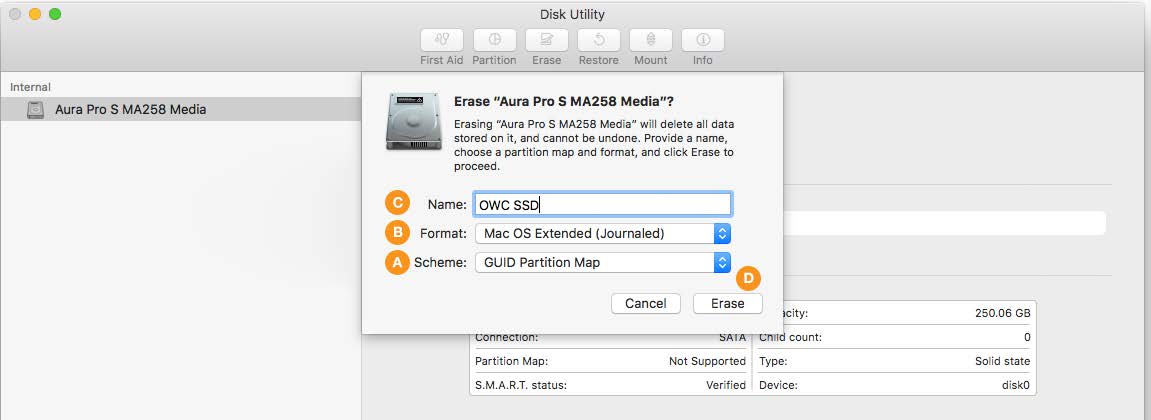Click the yellow minimize window button
The width and height of the screenshot is (1151, 420).
tap(35, 15)
